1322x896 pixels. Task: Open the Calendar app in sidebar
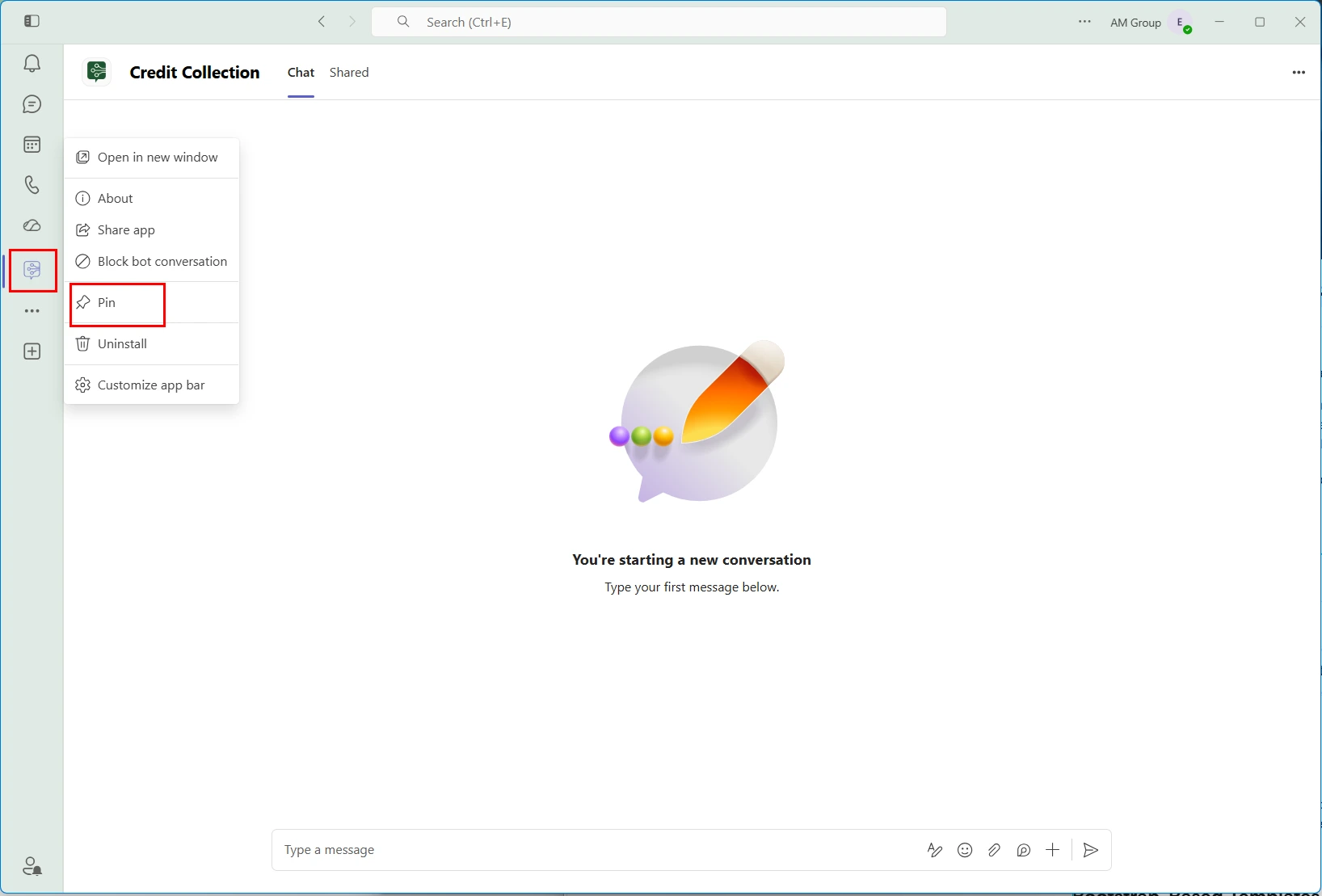32,145
